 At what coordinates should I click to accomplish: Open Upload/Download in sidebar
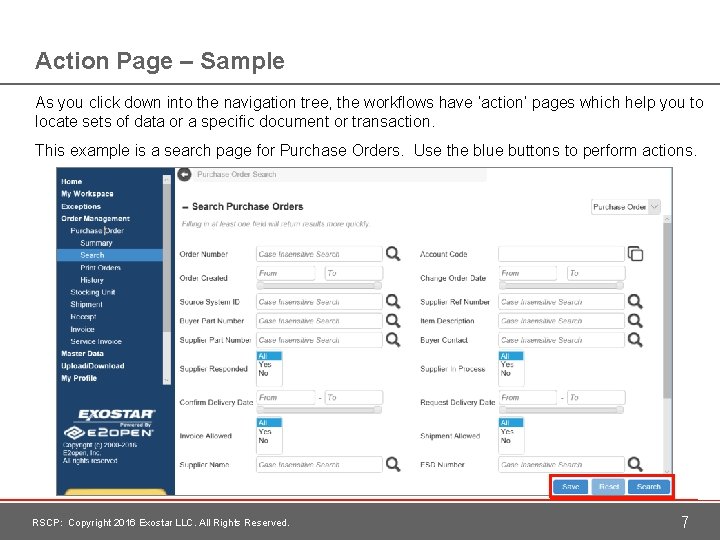93,366
